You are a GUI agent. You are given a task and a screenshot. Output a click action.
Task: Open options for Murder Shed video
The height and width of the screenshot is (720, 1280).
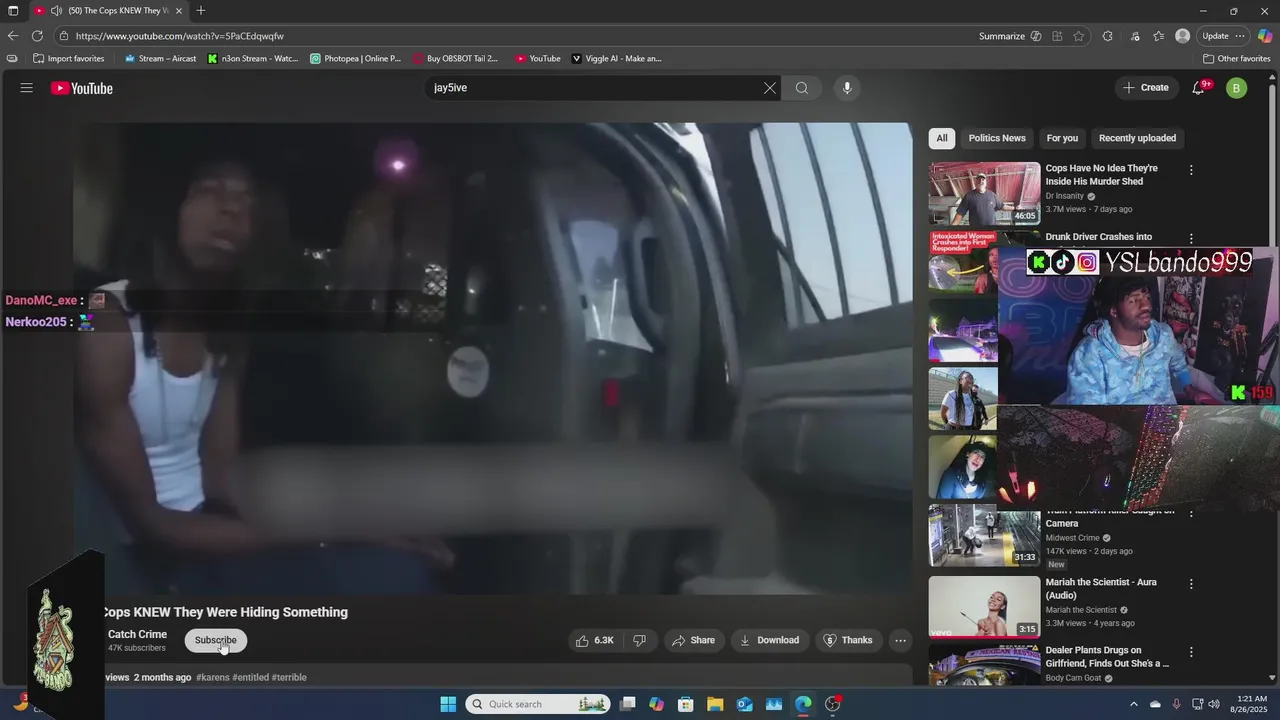point(1191,170)
